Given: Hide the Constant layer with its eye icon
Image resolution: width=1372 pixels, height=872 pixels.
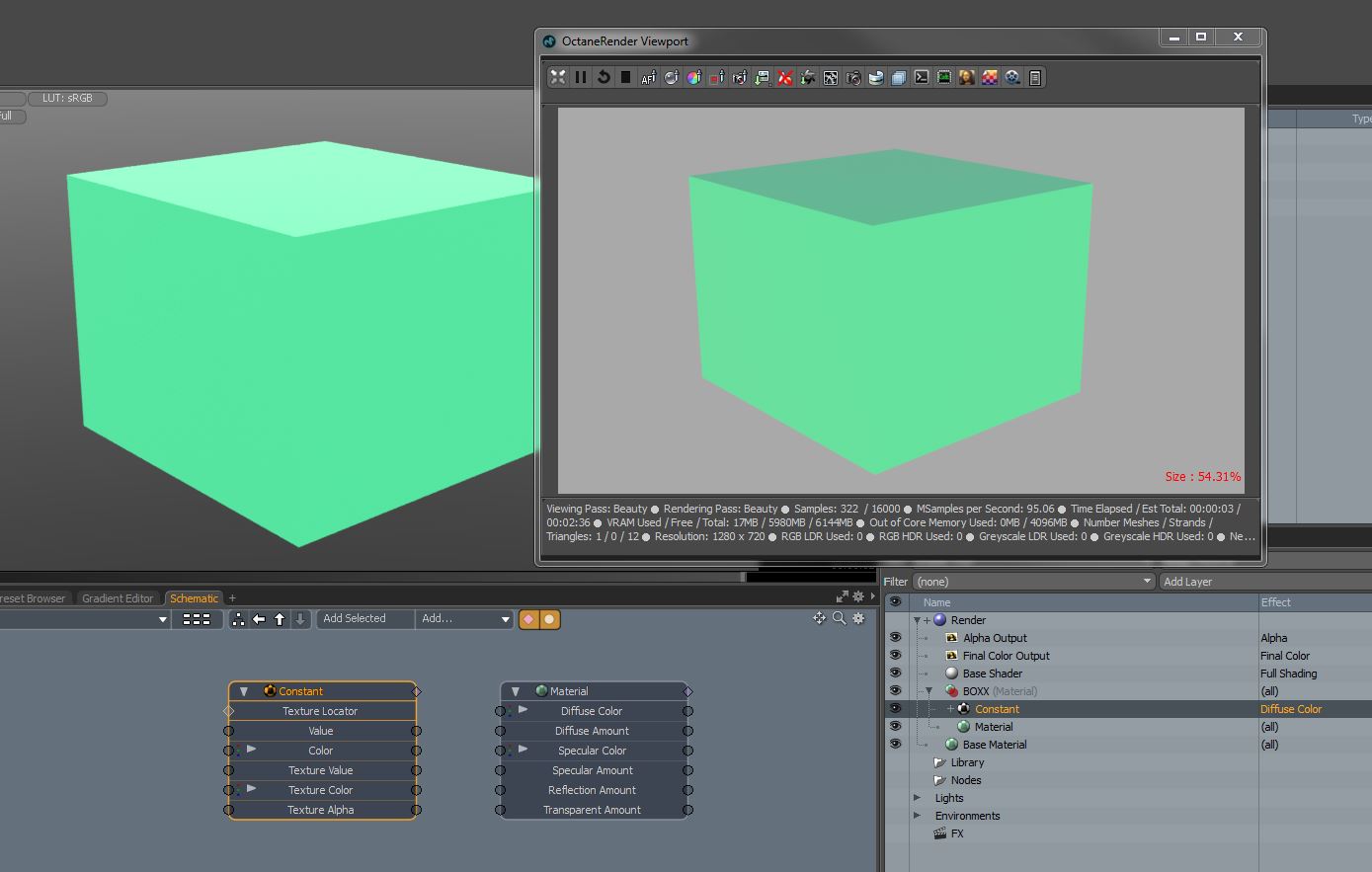Looking at the screenshot, I should 895,709.
